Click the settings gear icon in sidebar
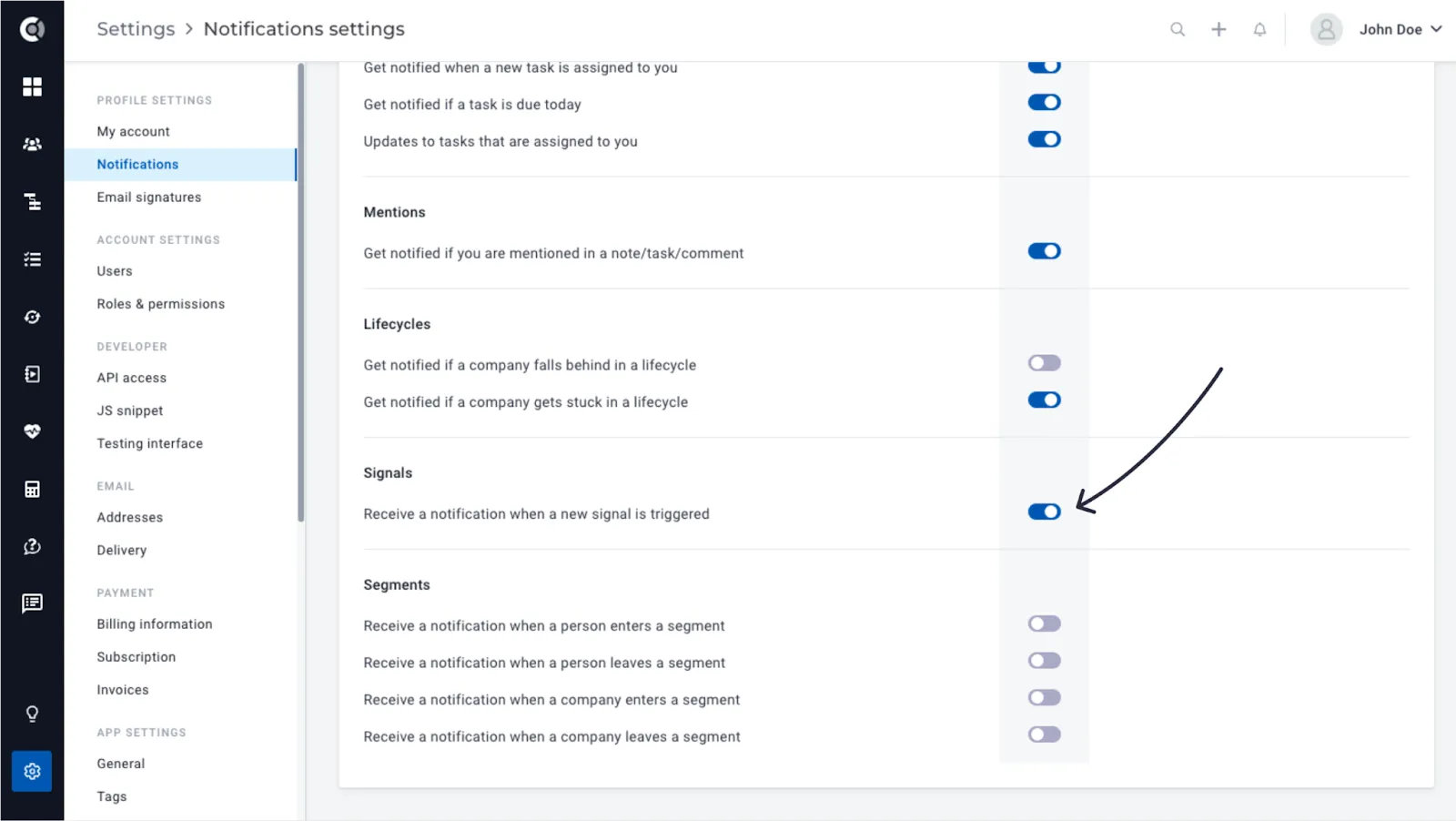 point(32,771)
